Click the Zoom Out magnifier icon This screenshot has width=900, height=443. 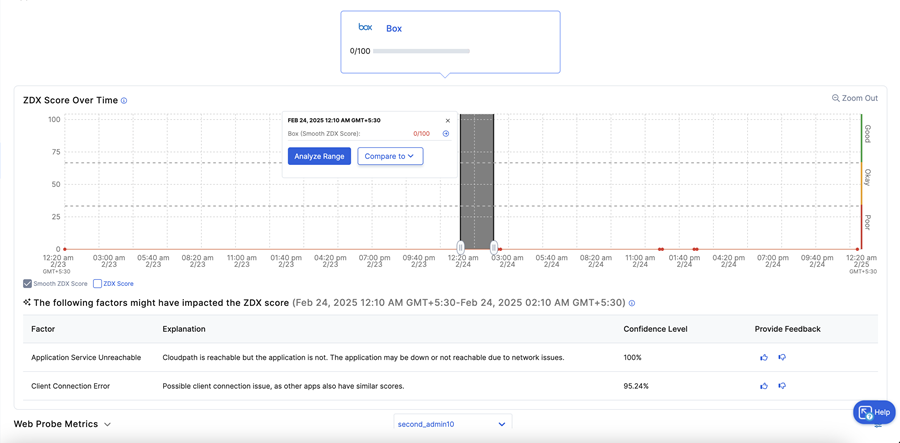[x=836, y=98]
